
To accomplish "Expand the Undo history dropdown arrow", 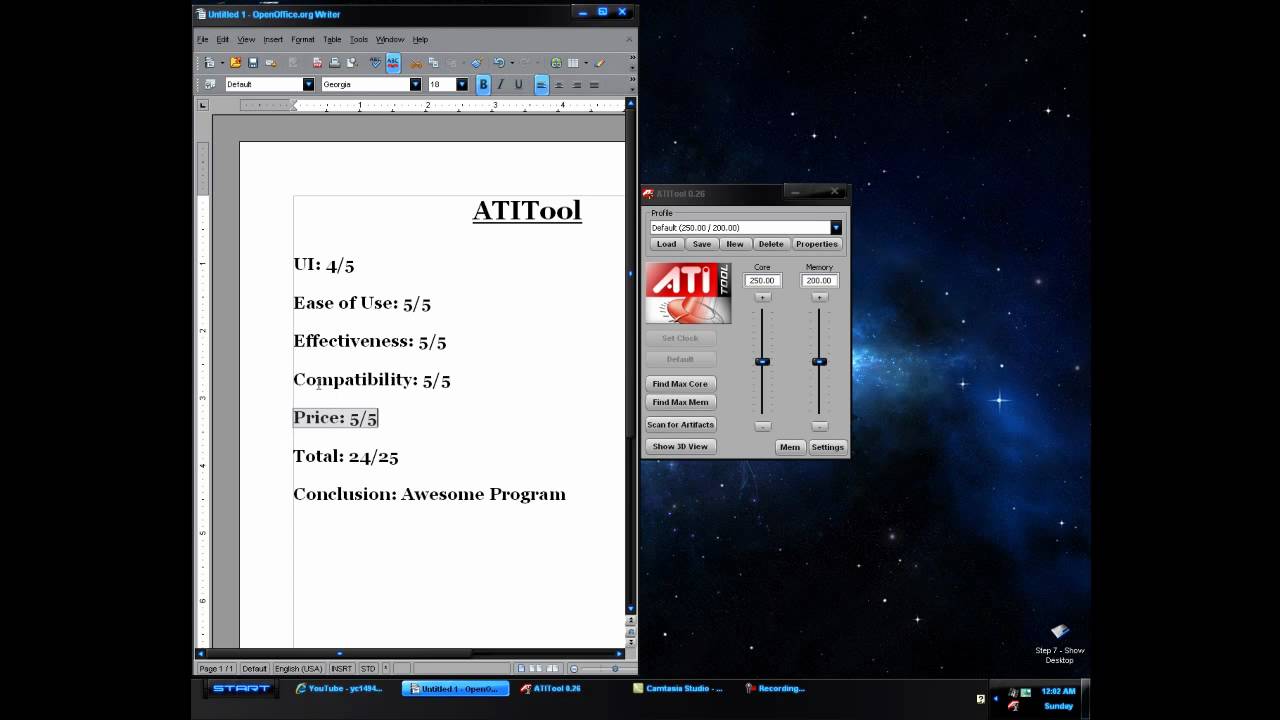I will tap(512, 63).
